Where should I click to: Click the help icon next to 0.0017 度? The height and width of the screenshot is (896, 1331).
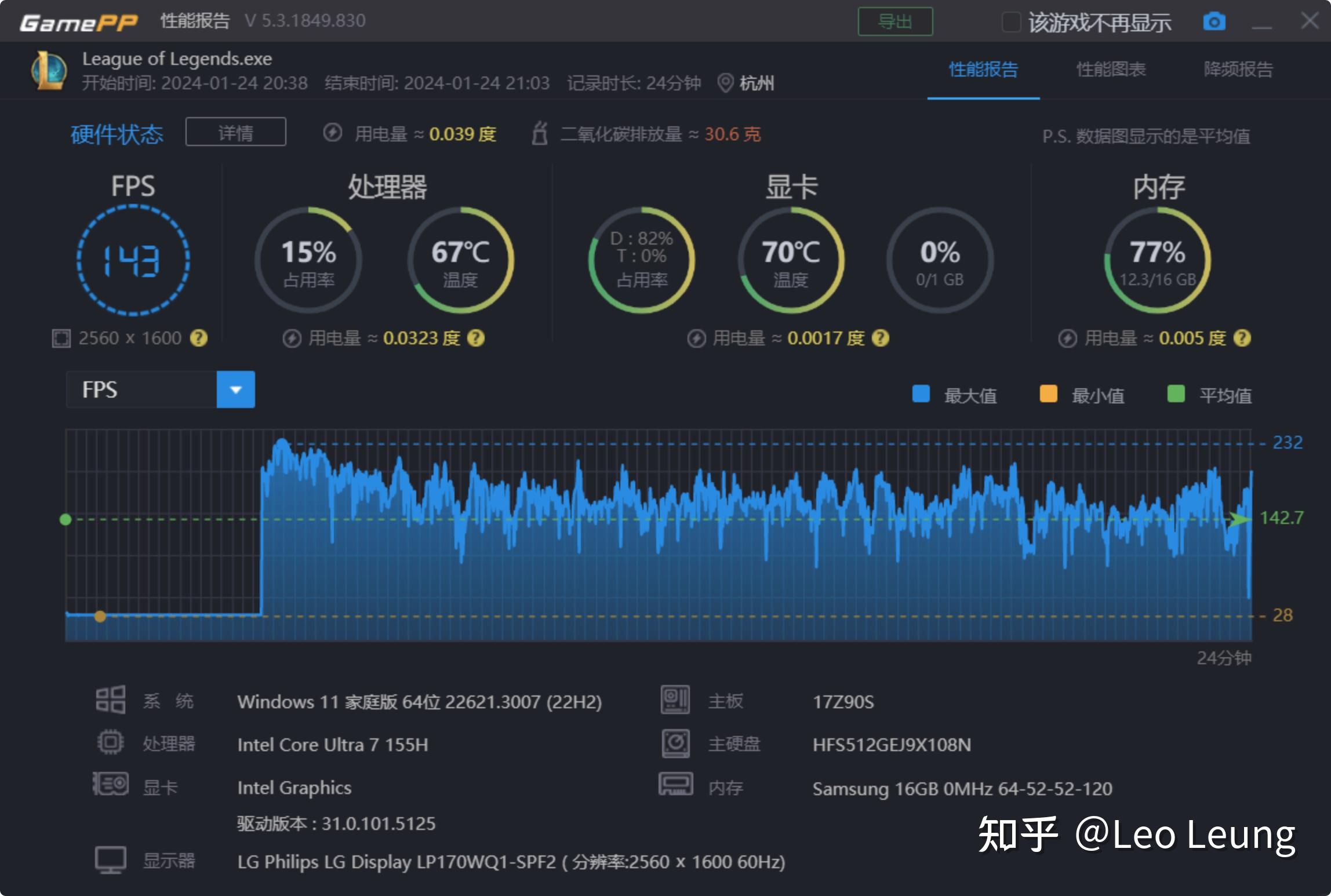880,338
